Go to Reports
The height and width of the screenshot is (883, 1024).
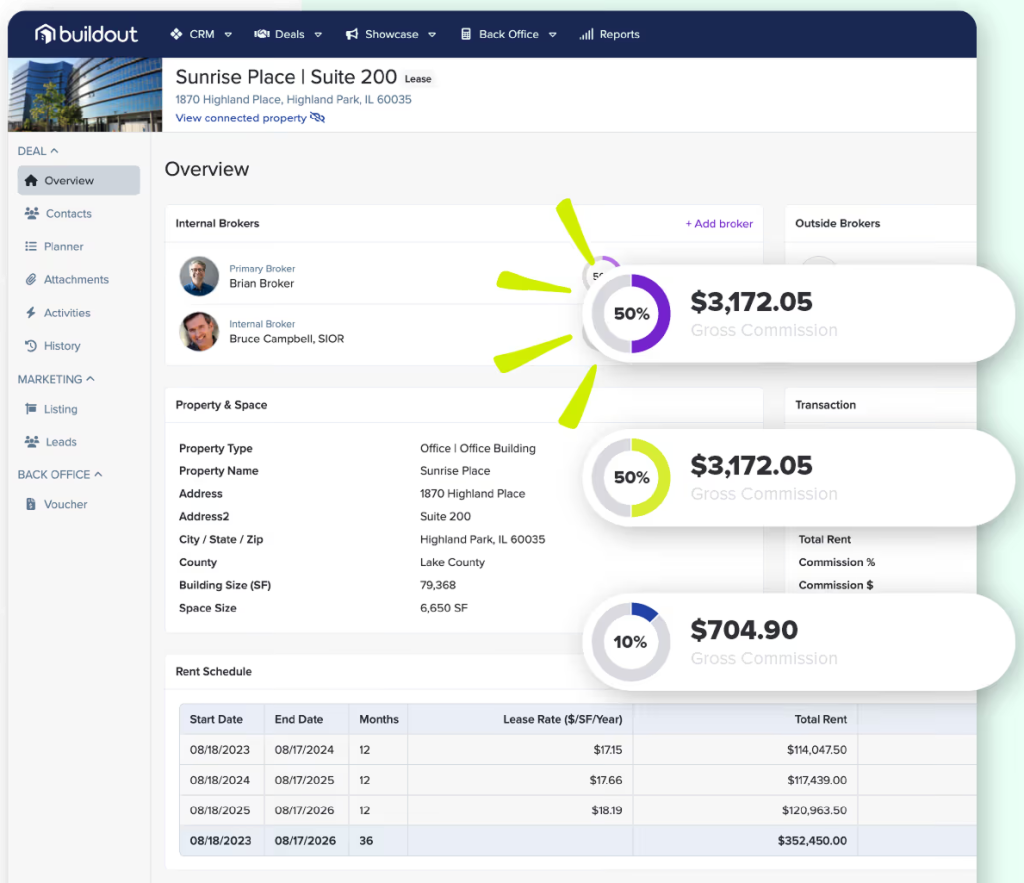609,34
